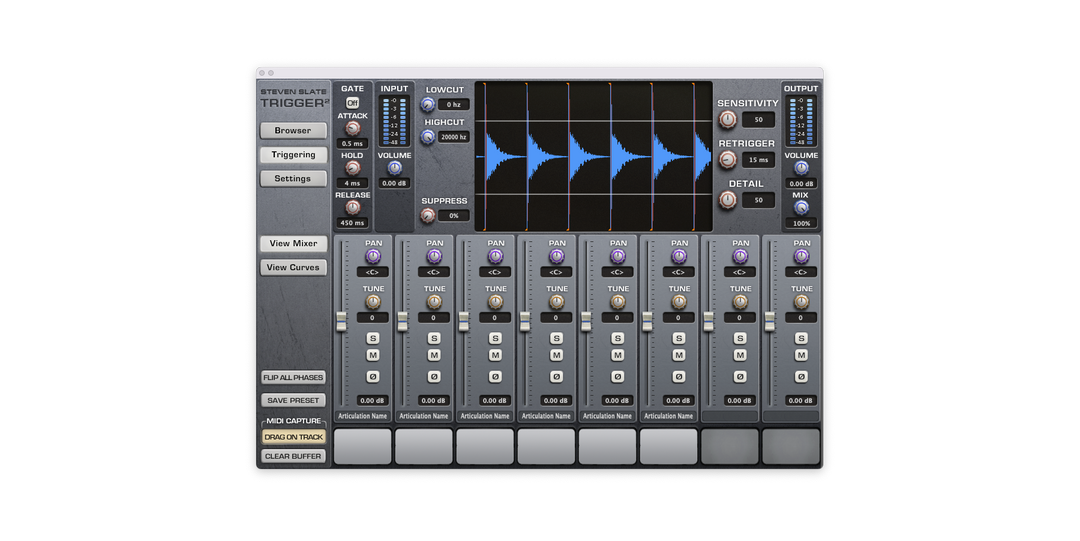Mute the third mixer channel

(x=495, y=355)
